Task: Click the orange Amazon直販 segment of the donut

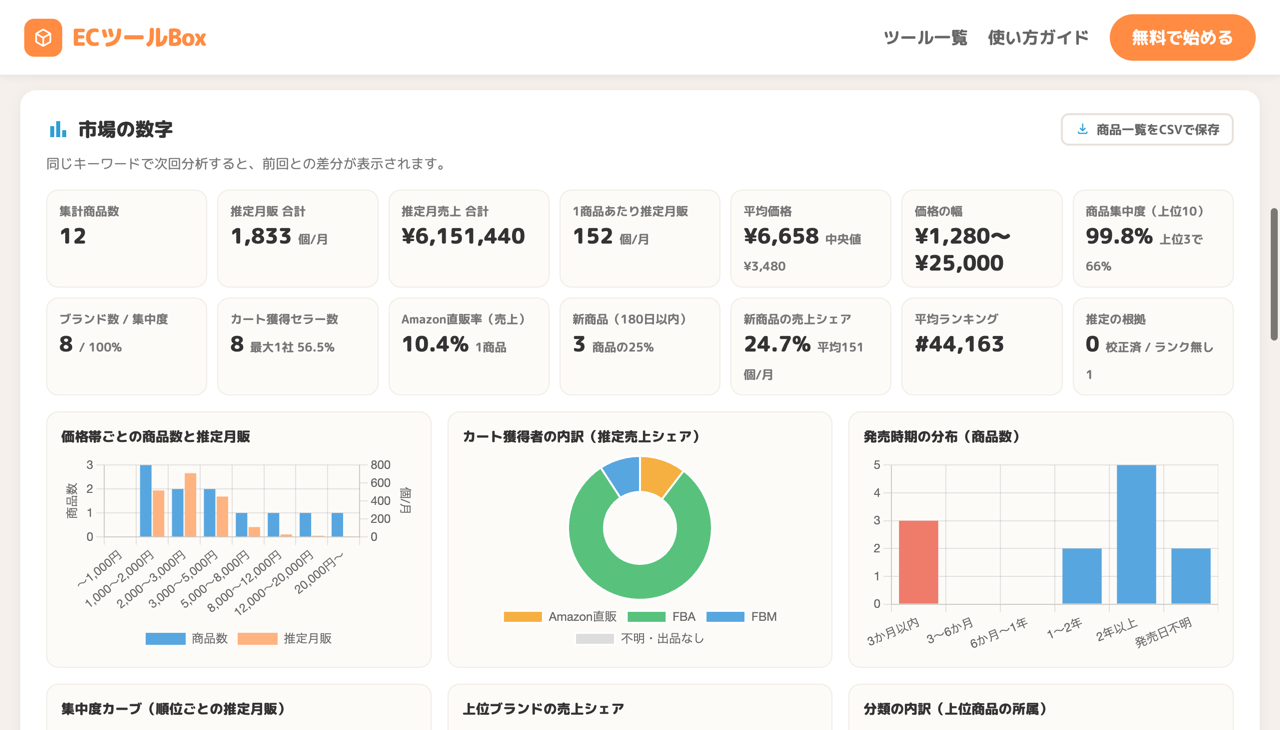Action: point(659,476)
